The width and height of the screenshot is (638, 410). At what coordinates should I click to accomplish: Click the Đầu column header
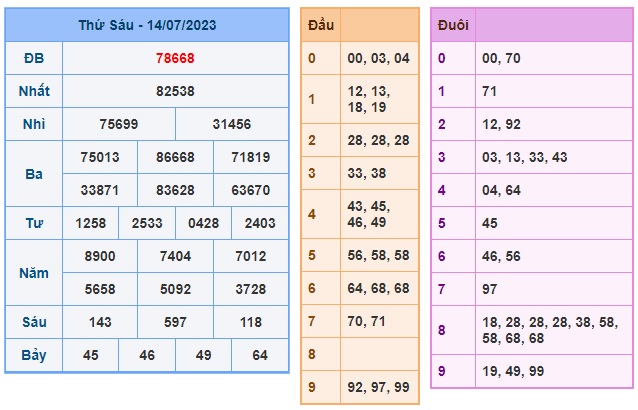pos(321,25)
